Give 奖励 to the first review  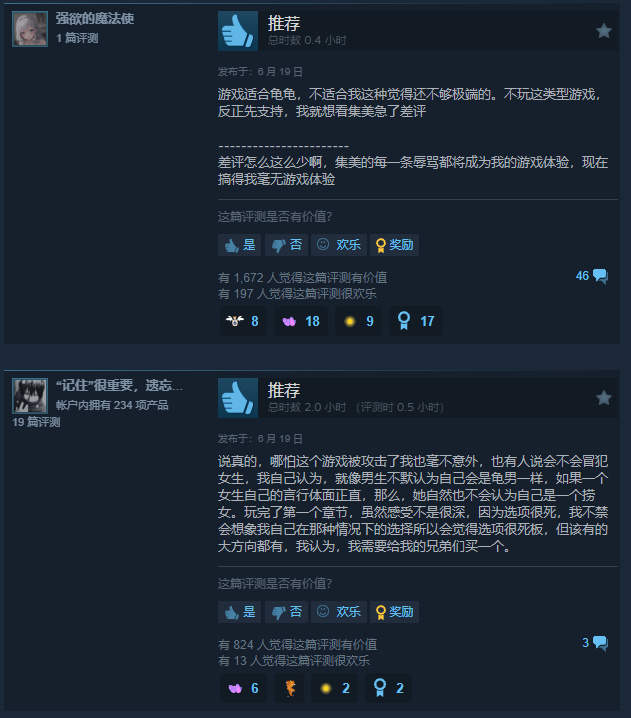tap(394, 245)
